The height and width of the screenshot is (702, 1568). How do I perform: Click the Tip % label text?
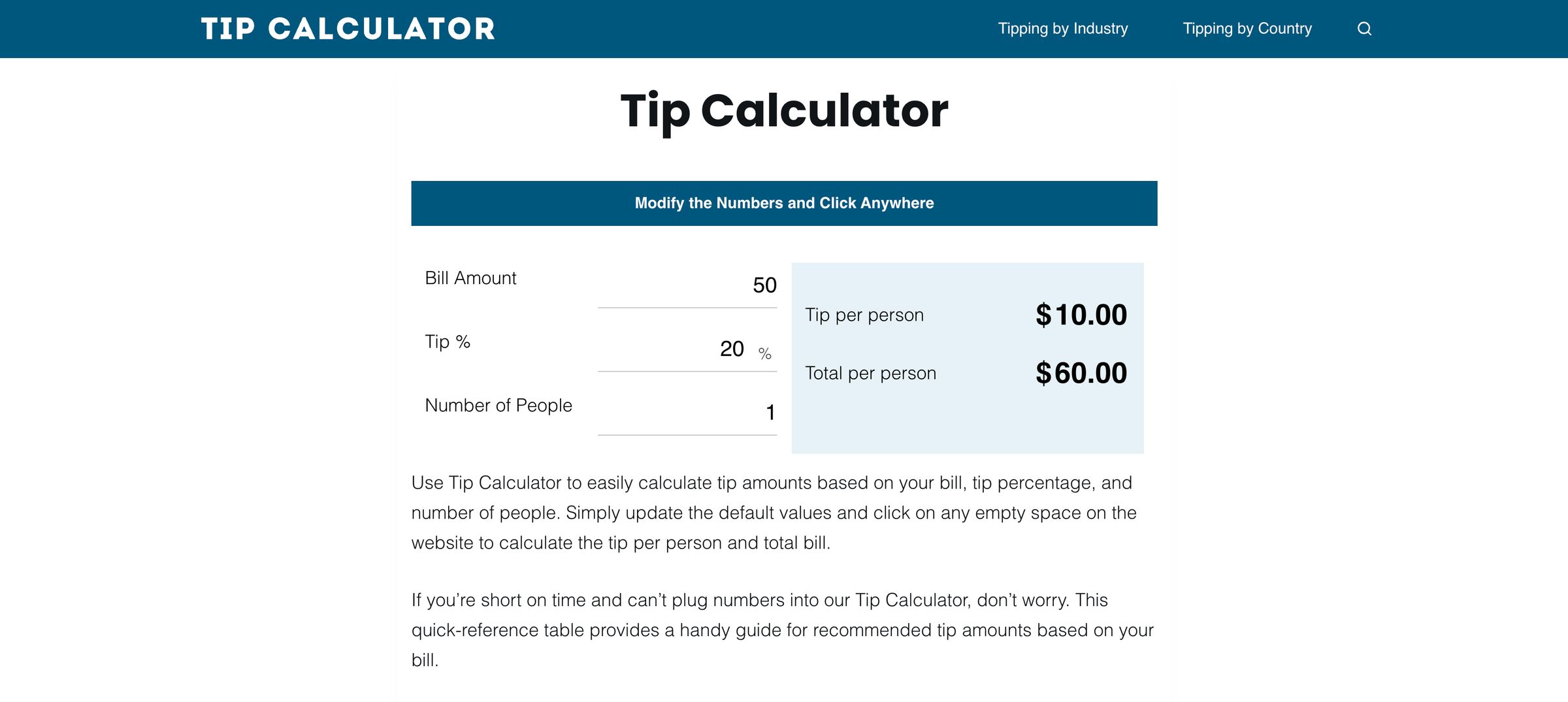[x=447, y=341]
